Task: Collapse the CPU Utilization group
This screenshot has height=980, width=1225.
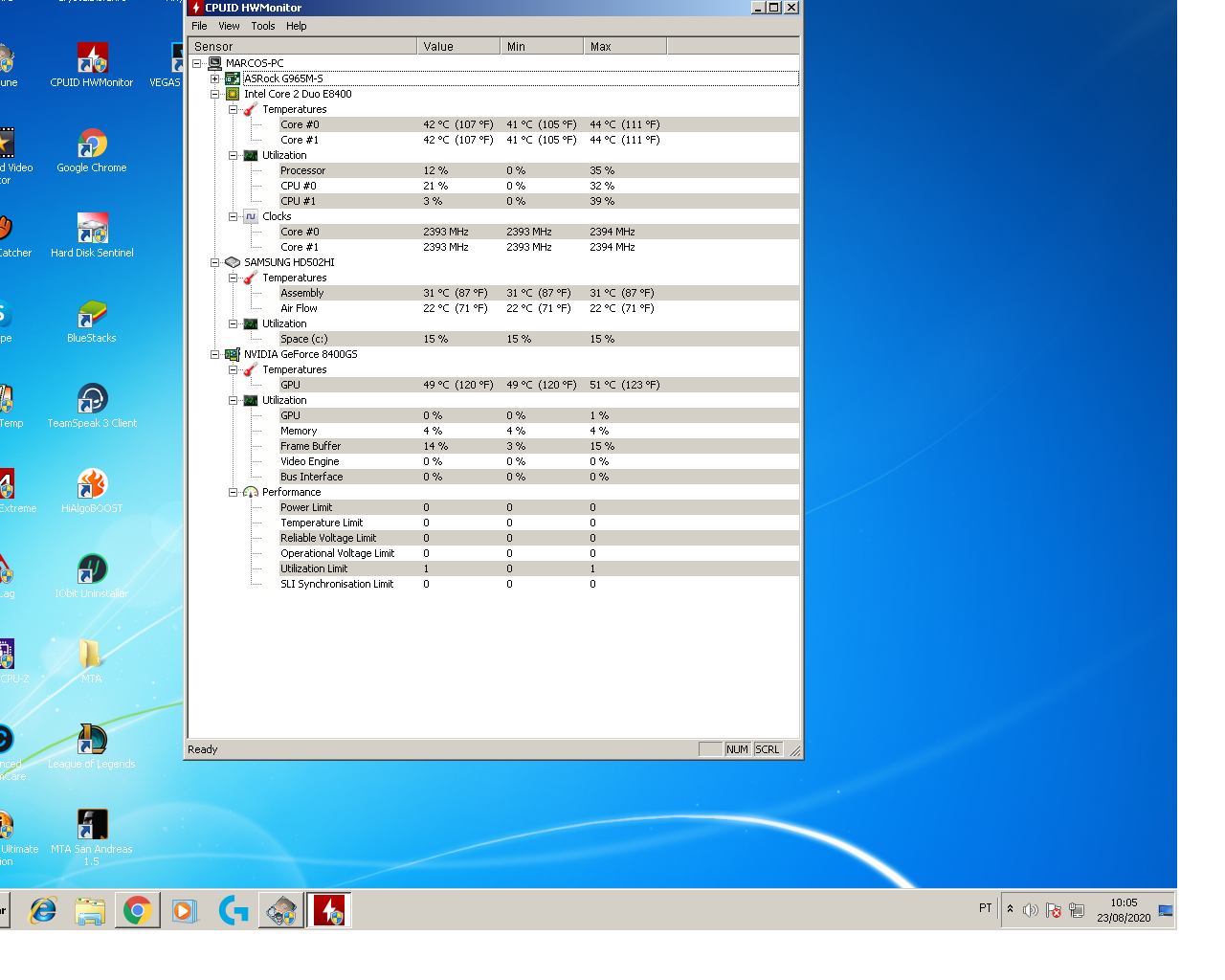Action: point(233,155)
